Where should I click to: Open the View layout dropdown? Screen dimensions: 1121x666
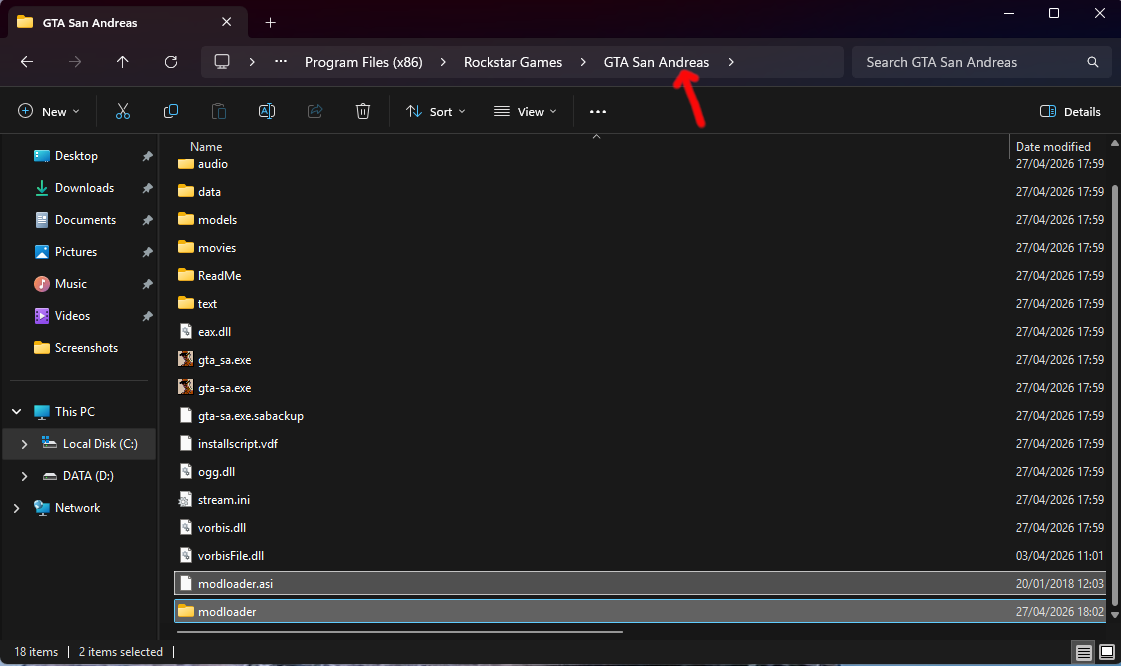click(x=525, y=111)
